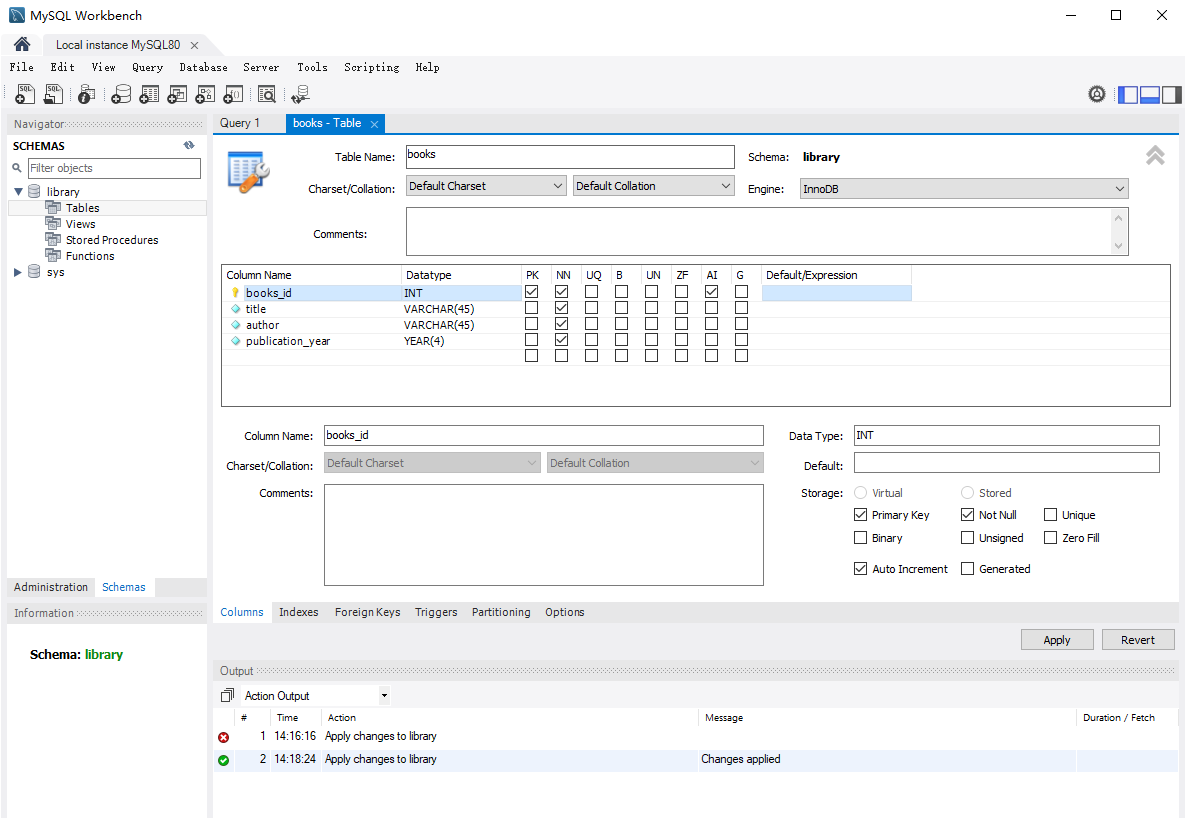This screenshot has height=818, width=1186.
Task: Close the Local instance MySQL80 tab
Action: coord(194,45)
